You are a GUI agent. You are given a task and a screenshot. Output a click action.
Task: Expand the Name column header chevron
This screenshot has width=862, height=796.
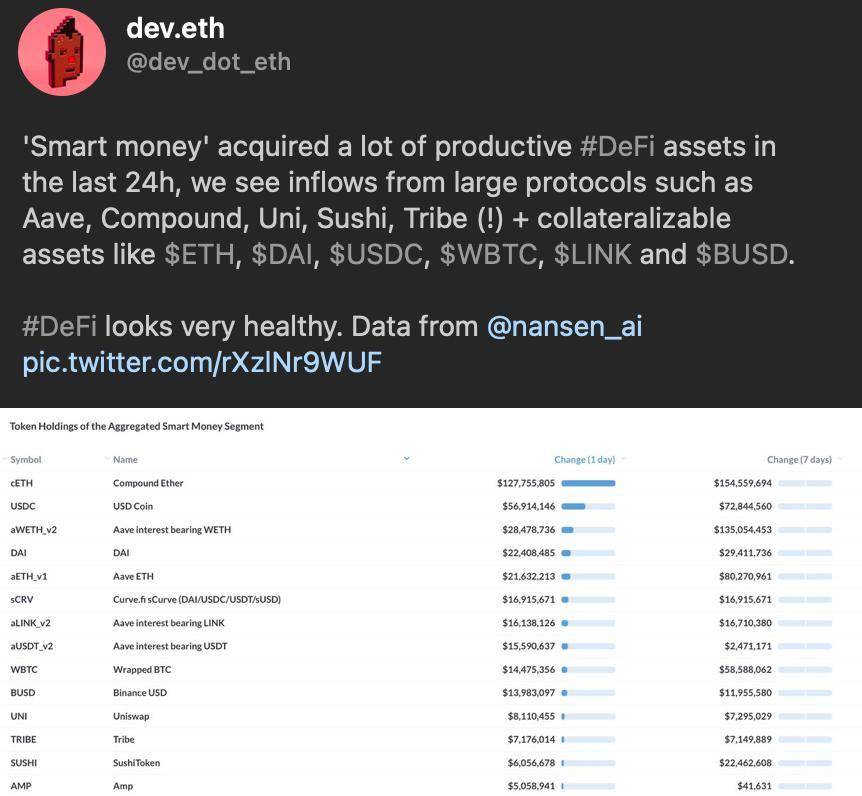tap(406, 458)
